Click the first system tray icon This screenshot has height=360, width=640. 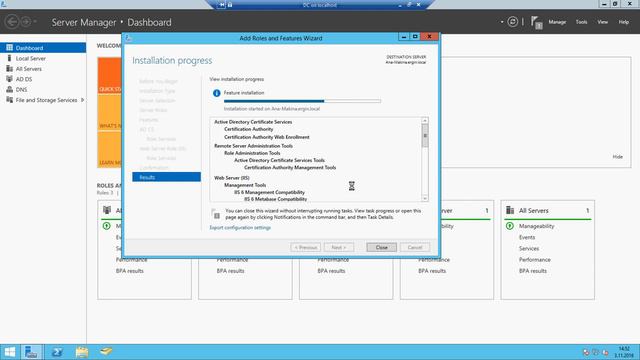586,352
